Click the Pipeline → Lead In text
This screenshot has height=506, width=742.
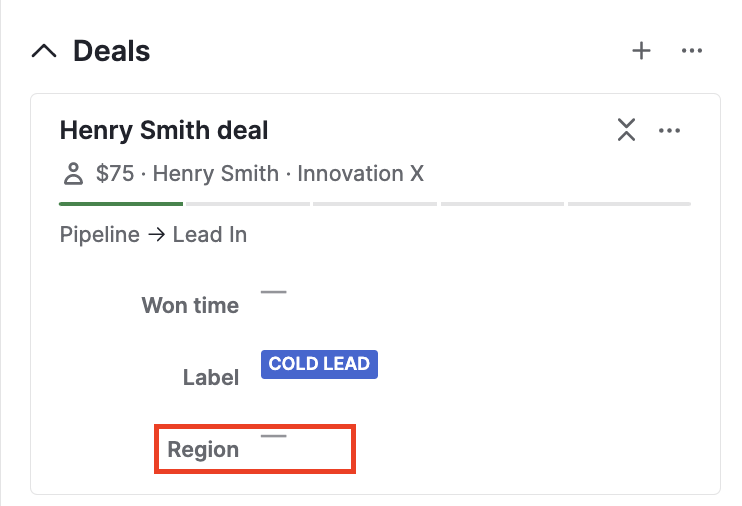click(153, 234)
